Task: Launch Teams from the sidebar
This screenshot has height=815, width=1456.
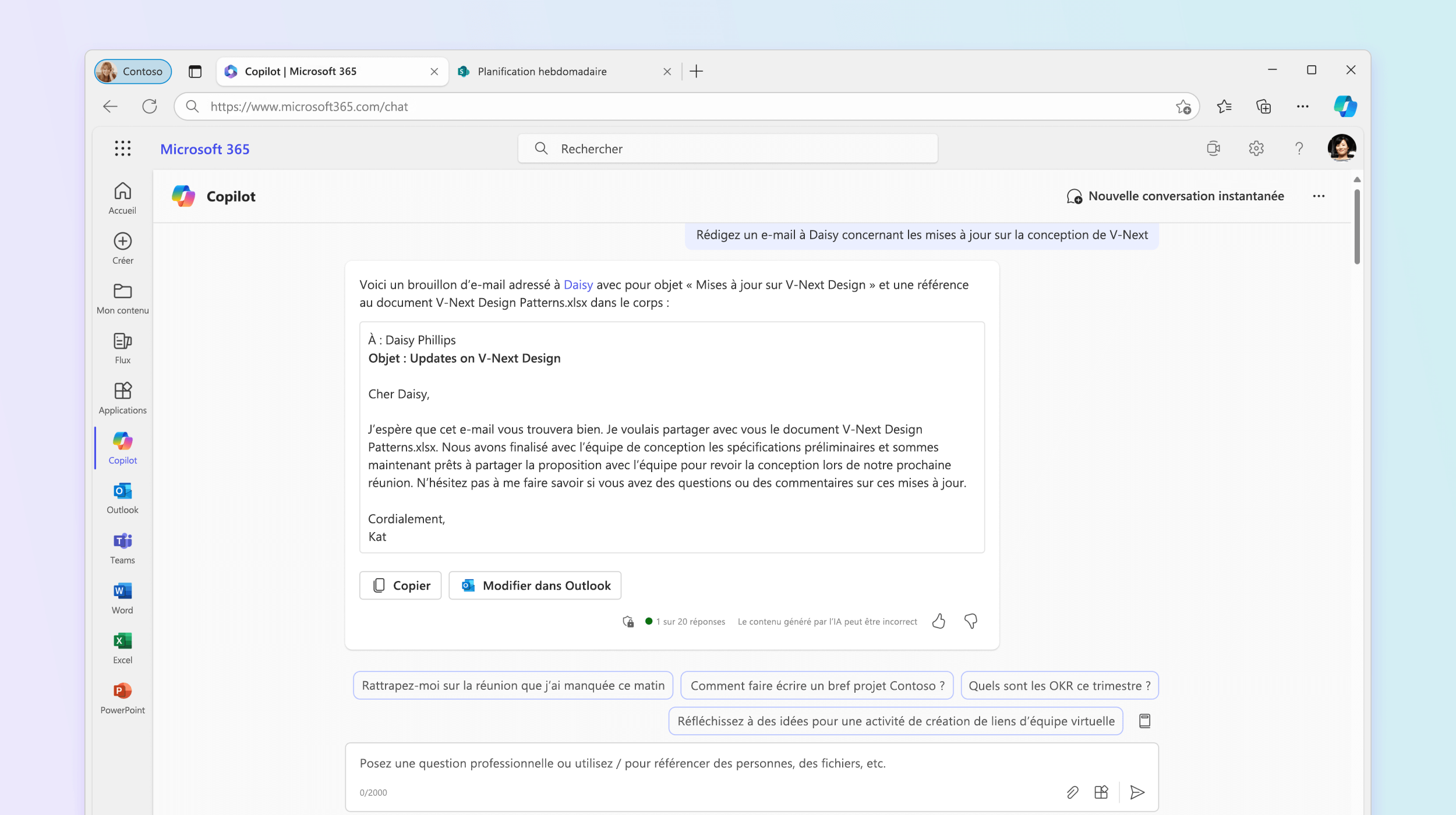Action: (122, 548)
